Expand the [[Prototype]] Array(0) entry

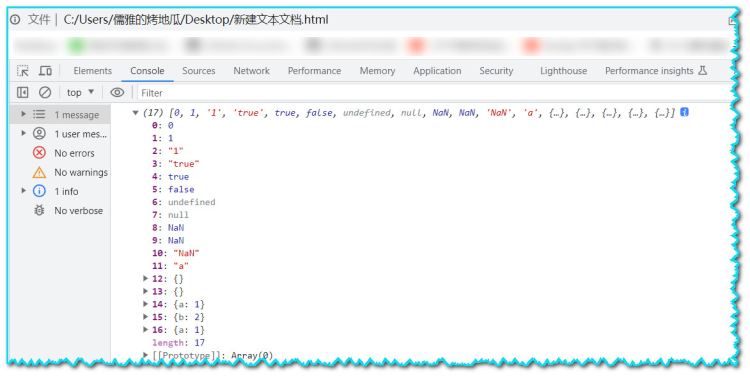click(145, 355)
